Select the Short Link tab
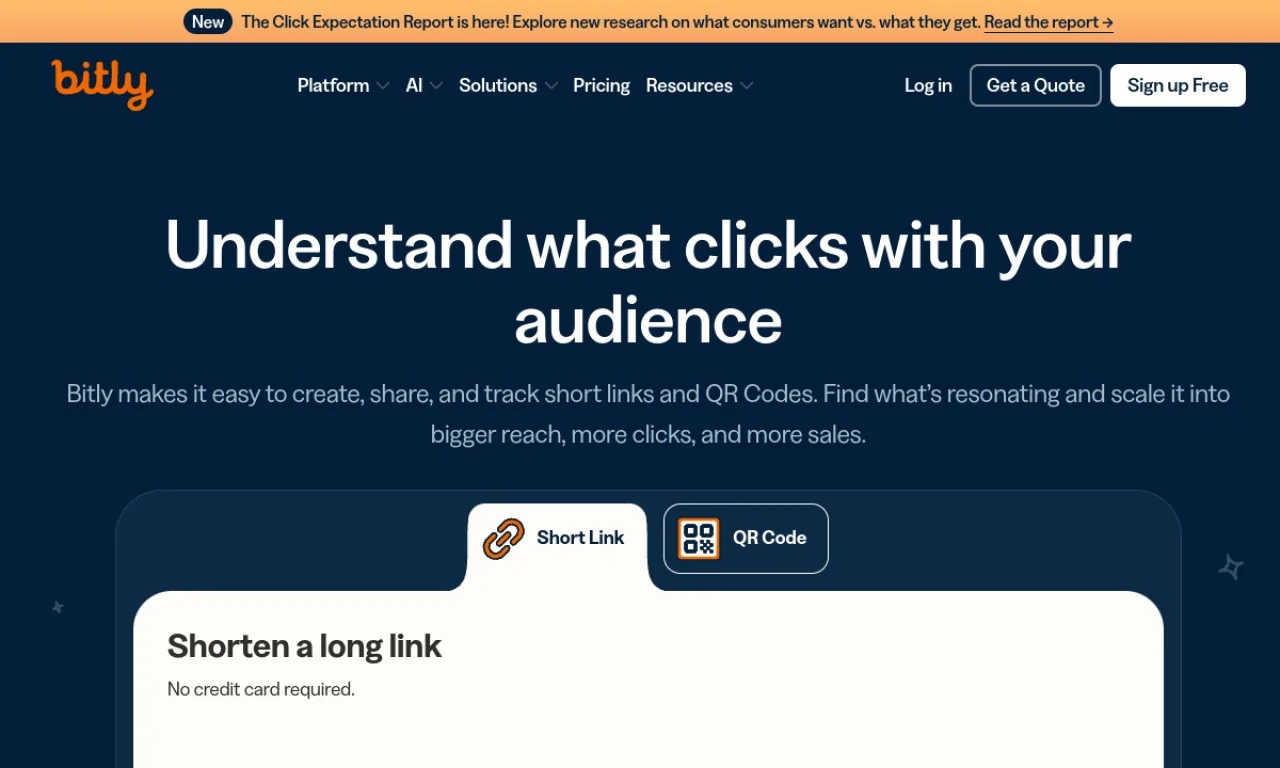Image resolution: width=1280 pixels, height=768 pixels. tap(557, 538)
